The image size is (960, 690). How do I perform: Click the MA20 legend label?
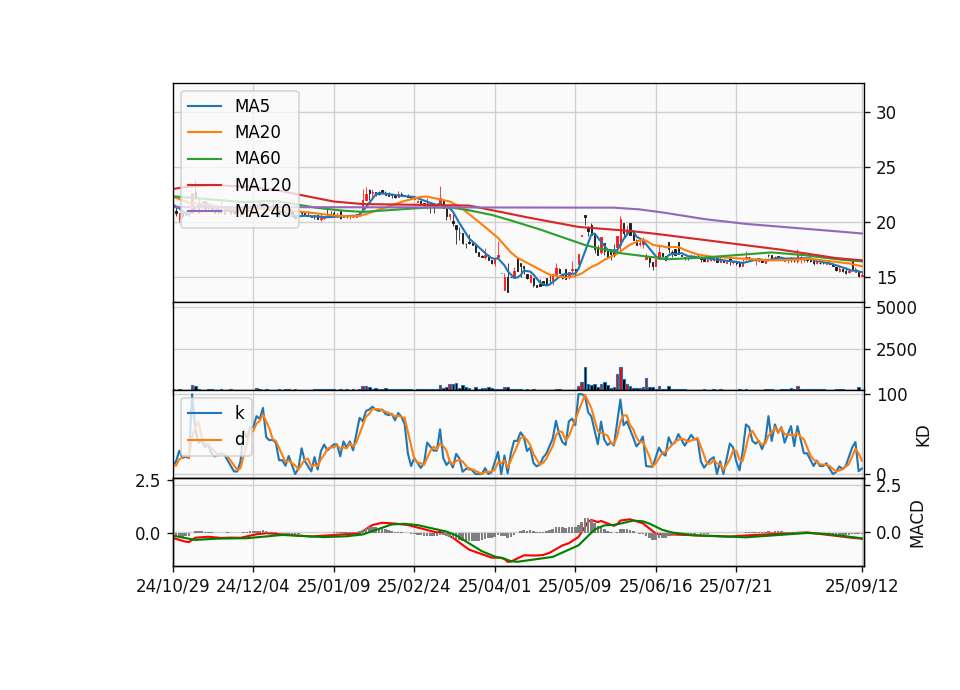(258, 132)
